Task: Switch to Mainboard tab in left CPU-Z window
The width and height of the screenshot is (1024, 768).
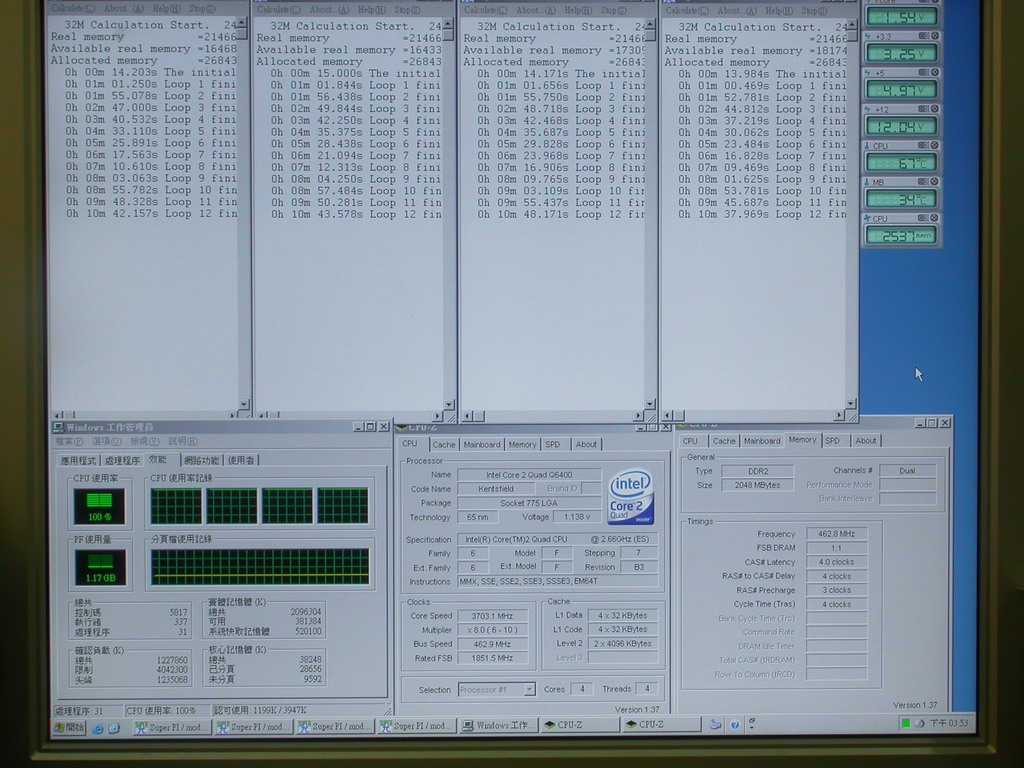Action: (x=482, y=444)
